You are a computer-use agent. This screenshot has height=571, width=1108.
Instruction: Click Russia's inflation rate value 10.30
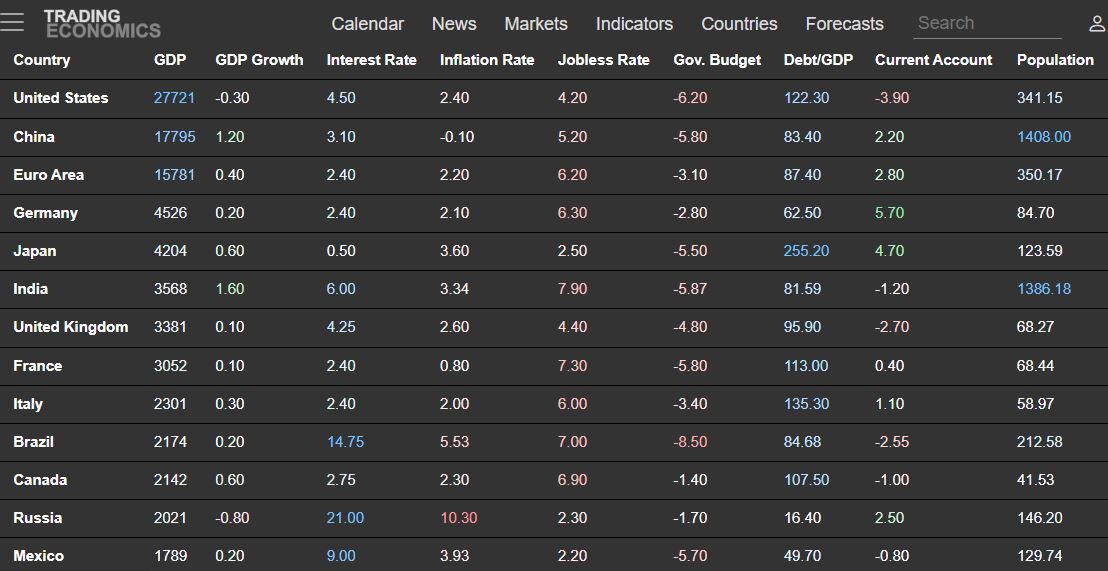click(x=459, y=518)
